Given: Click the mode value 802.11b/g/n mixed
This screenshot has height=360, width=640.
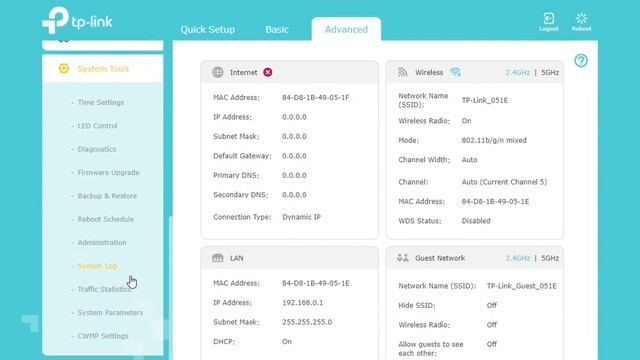Looking at the screenshot, I should click(494, 140).
